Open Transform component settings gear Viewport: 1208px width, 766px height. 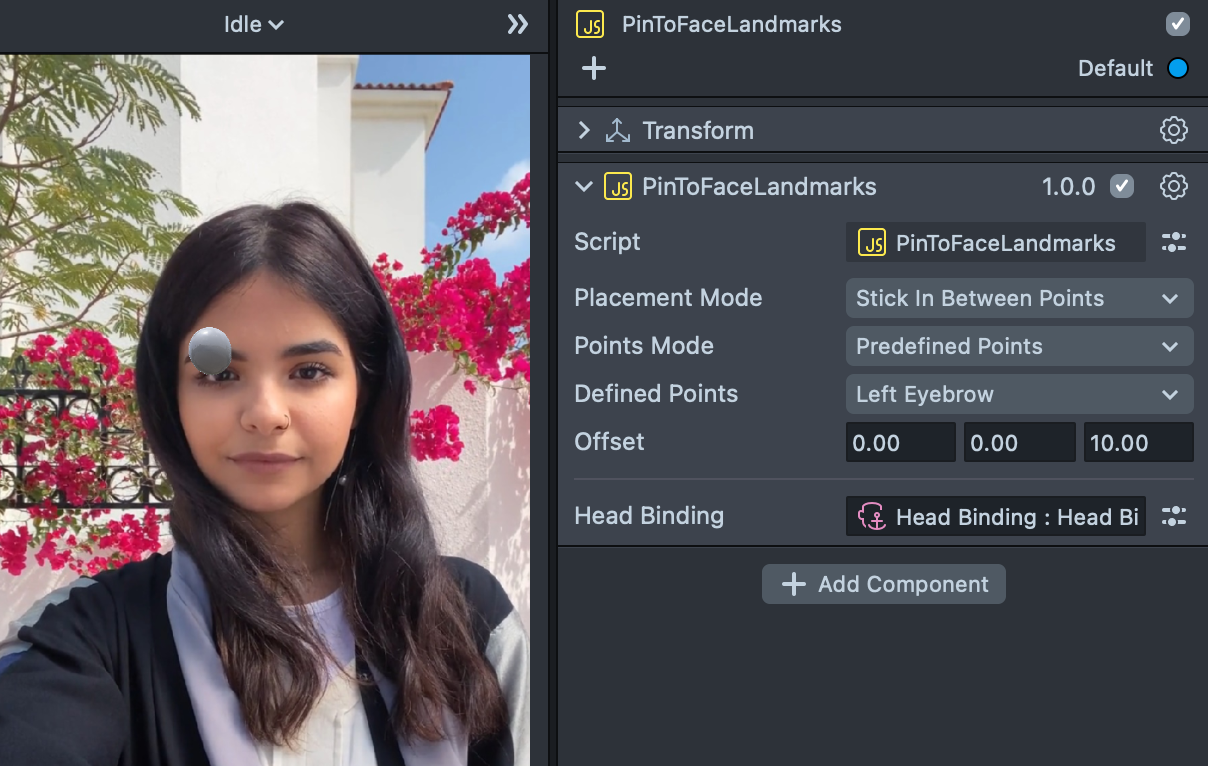click(x=1173, y=130)
